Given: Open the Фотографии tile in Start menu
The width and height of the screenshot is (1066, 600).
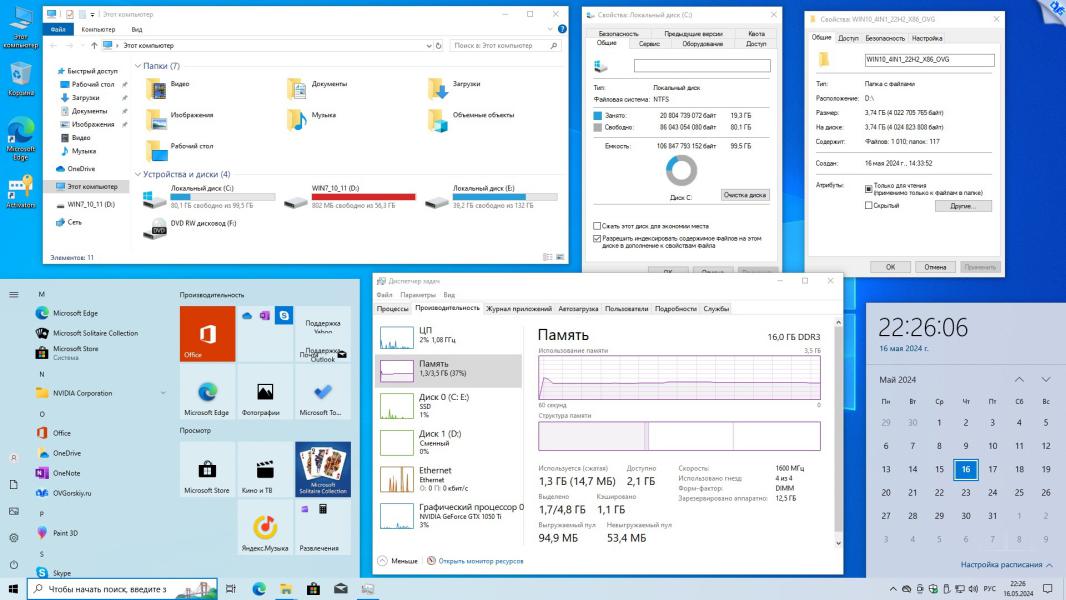Looking at the screenshot, I should pos(264,391).
